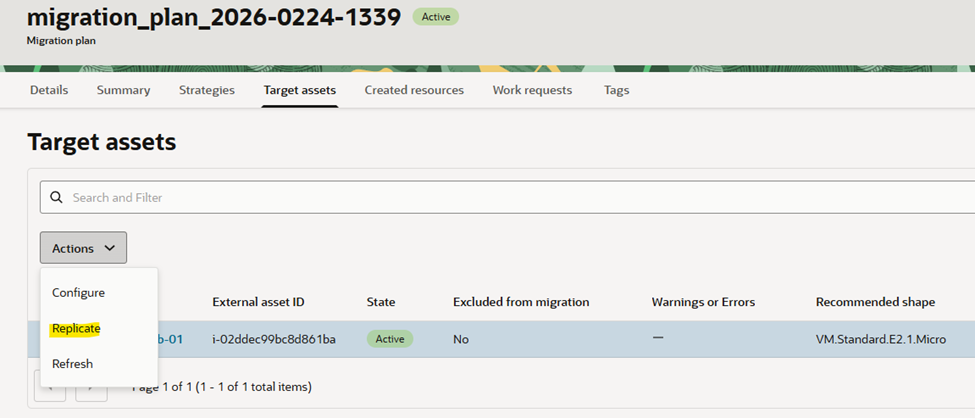The image size is (975, 418).
Task: Click the Active state badge in the asset row
Action: [389, 339]
